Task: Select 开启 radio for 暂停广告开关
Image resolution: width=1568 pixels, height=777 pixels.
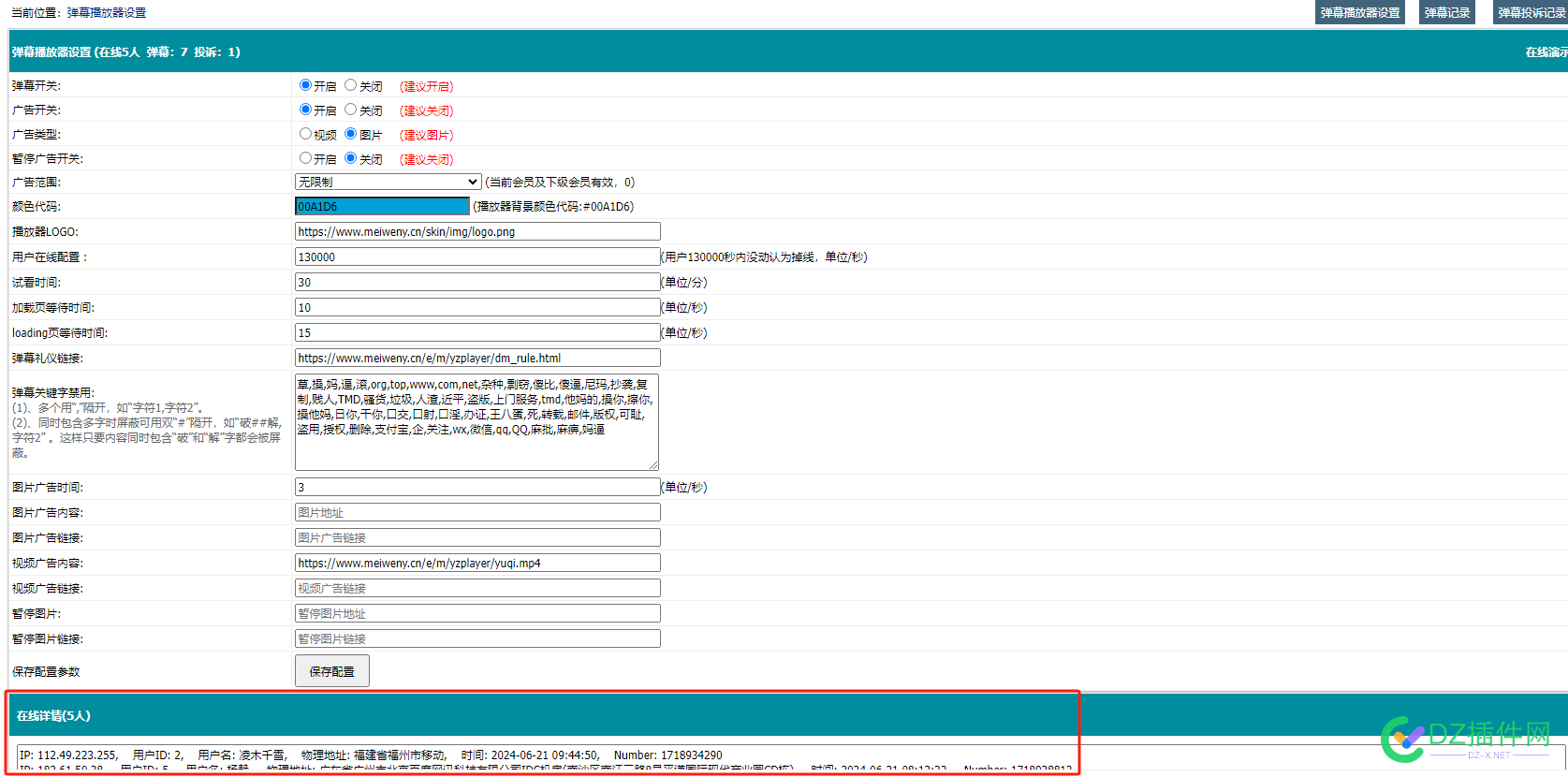Action: (305, 158)
